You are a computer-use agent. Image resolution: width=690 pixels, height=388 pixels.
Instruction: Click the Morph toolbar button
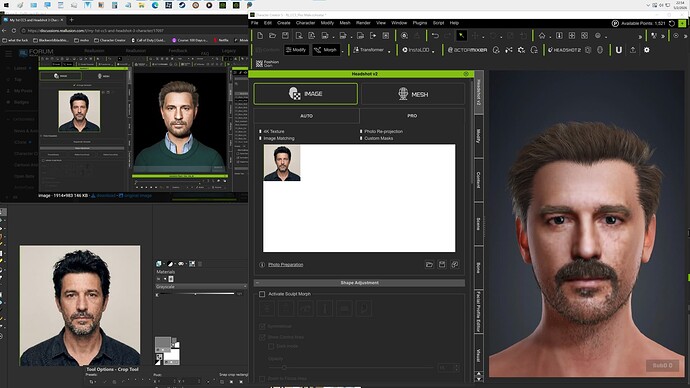click(326, 50)
